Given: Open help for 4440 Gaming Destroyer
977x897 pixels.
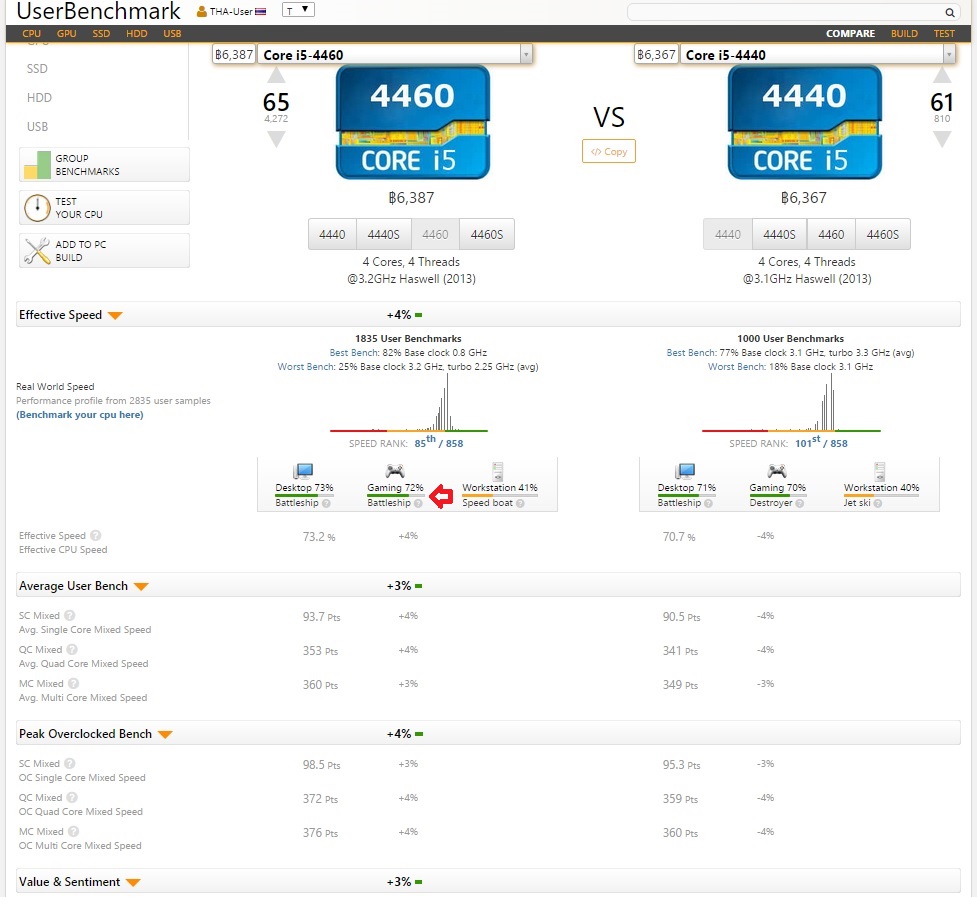Looking at the screenshot, I should coord(799,503).
